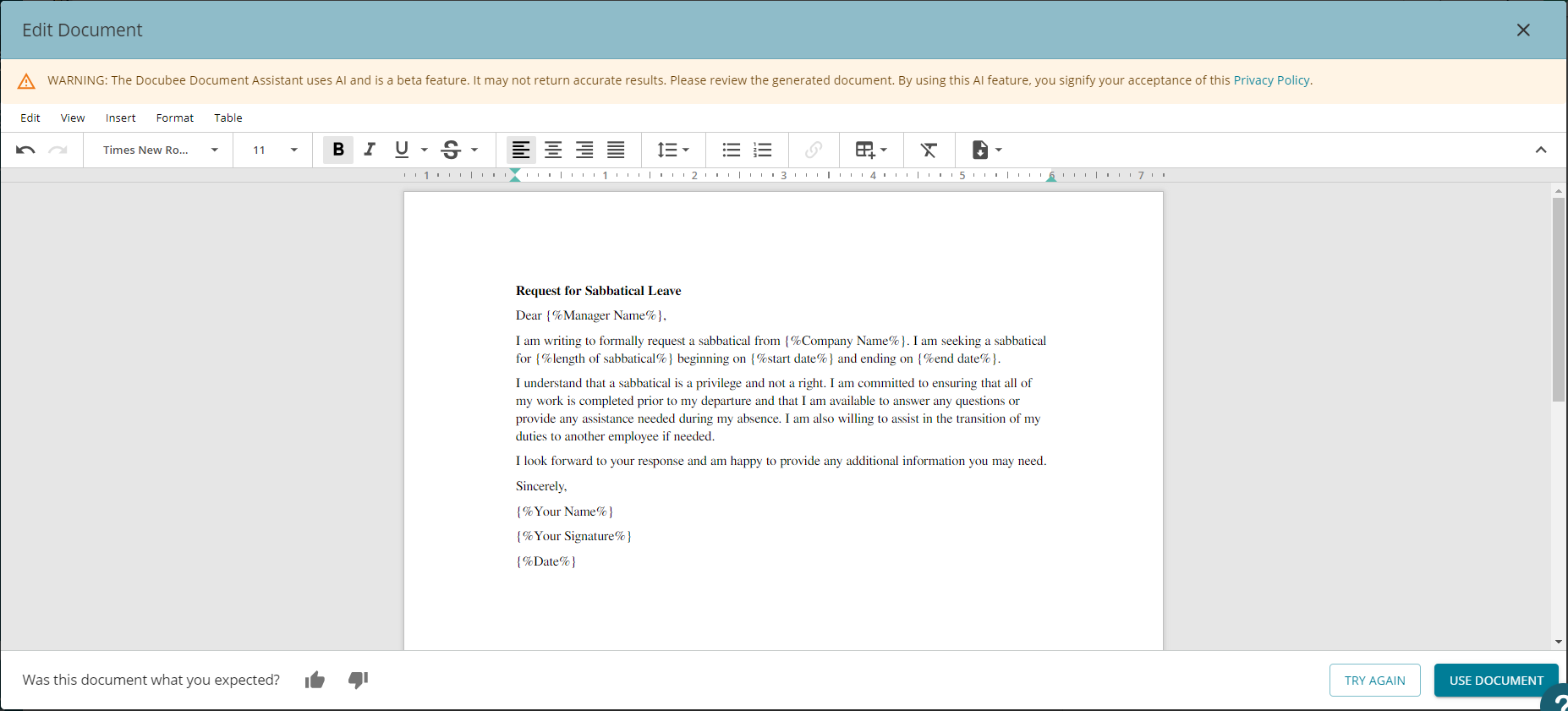Open the font size 11 dropdown
The image size is (1568, 711).
pyautogui.click(x=275, y=150)
